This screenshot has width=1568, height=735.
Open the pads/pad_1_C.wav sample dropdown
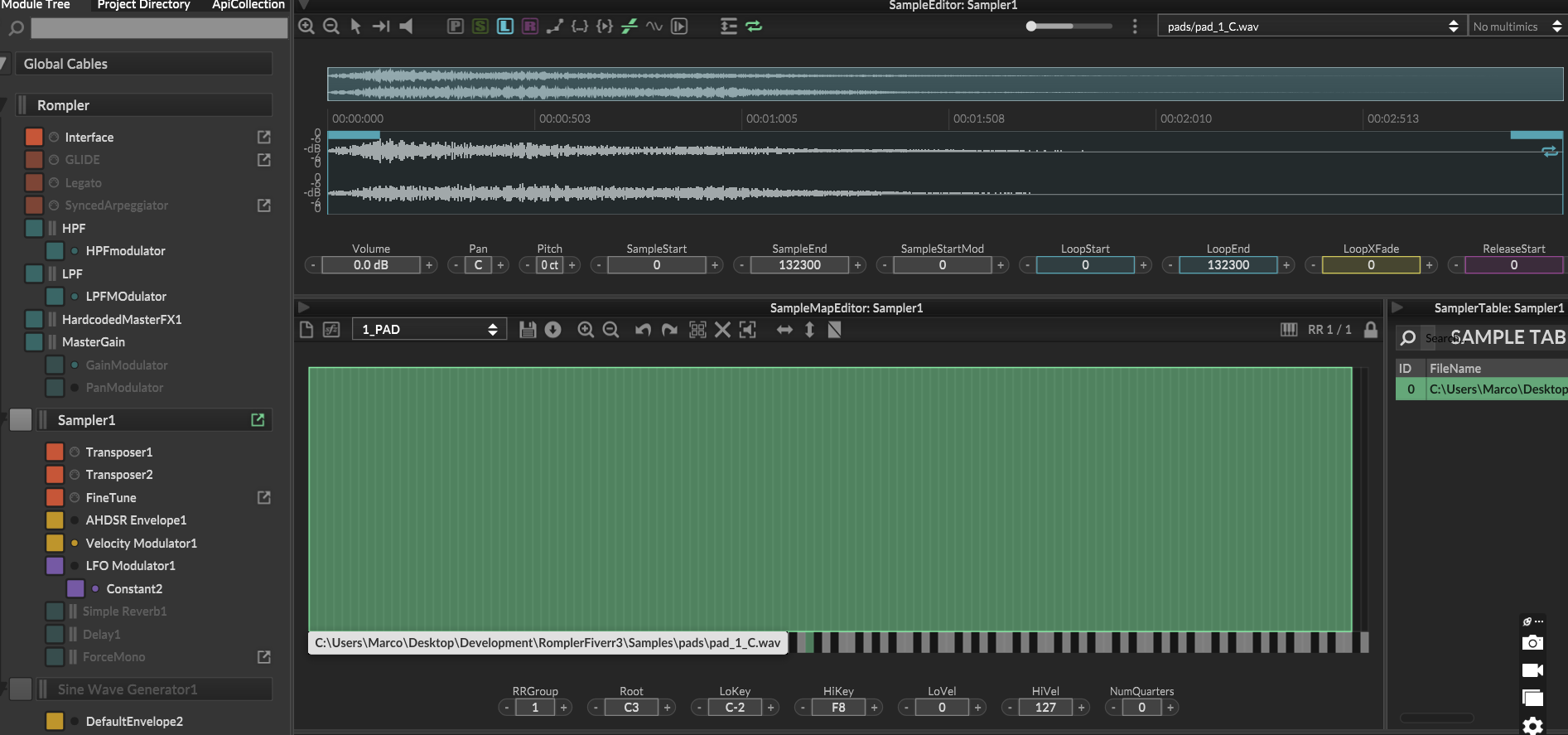coord(1312,27)
